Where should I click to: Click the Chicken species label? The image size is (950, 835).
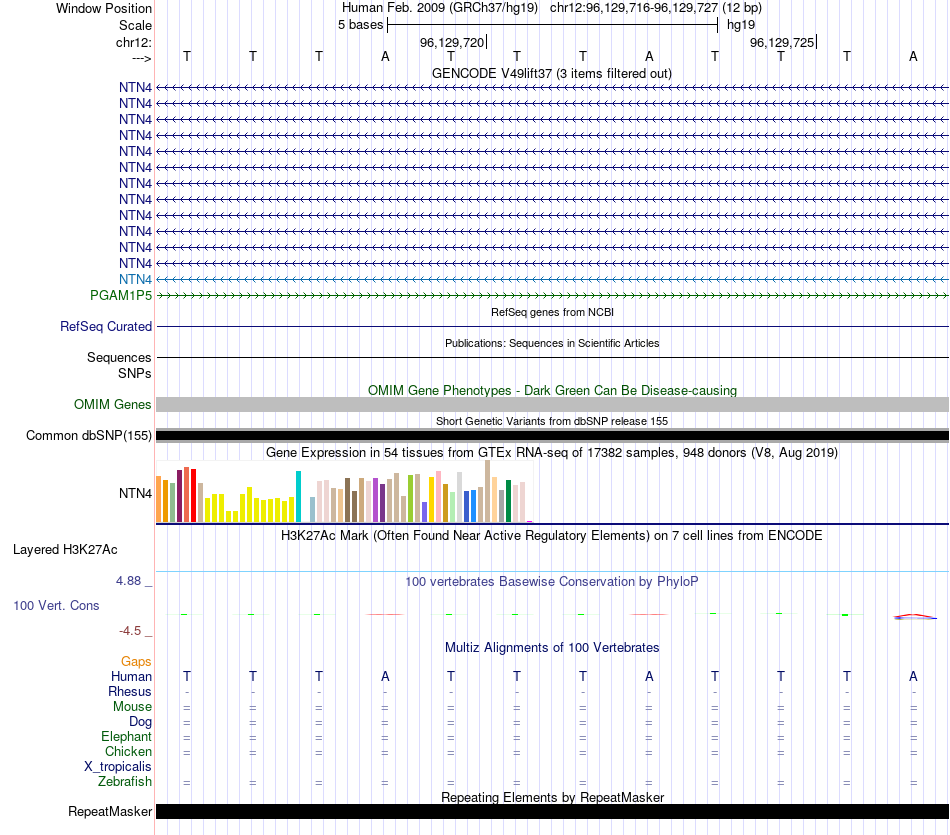128,751
